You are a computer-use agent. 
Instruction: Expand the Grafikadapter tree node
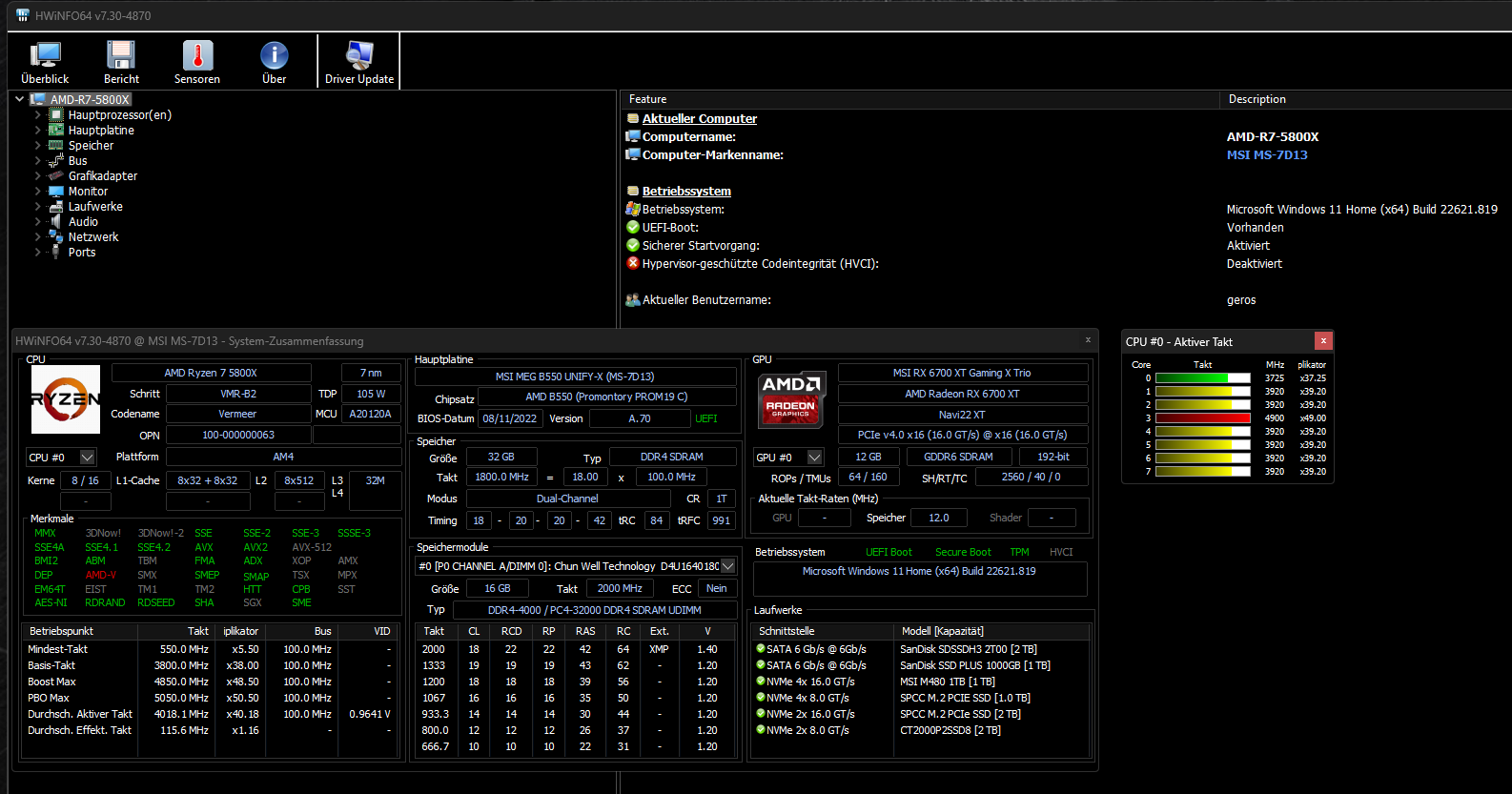(38, 175)
